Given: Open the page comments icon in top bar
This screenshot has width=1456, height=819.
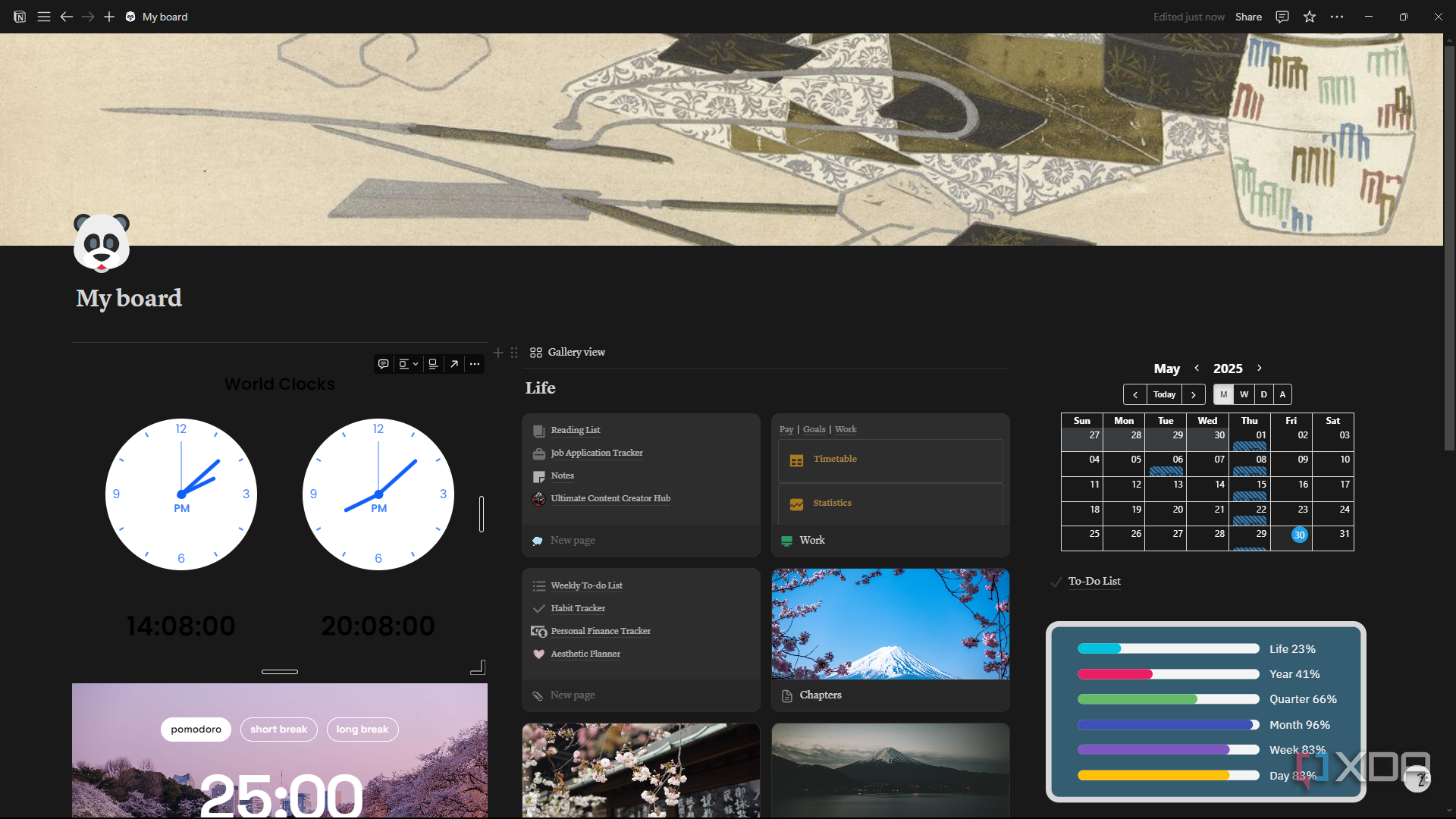Looking at the screenshot, I should click(1282, 17).
